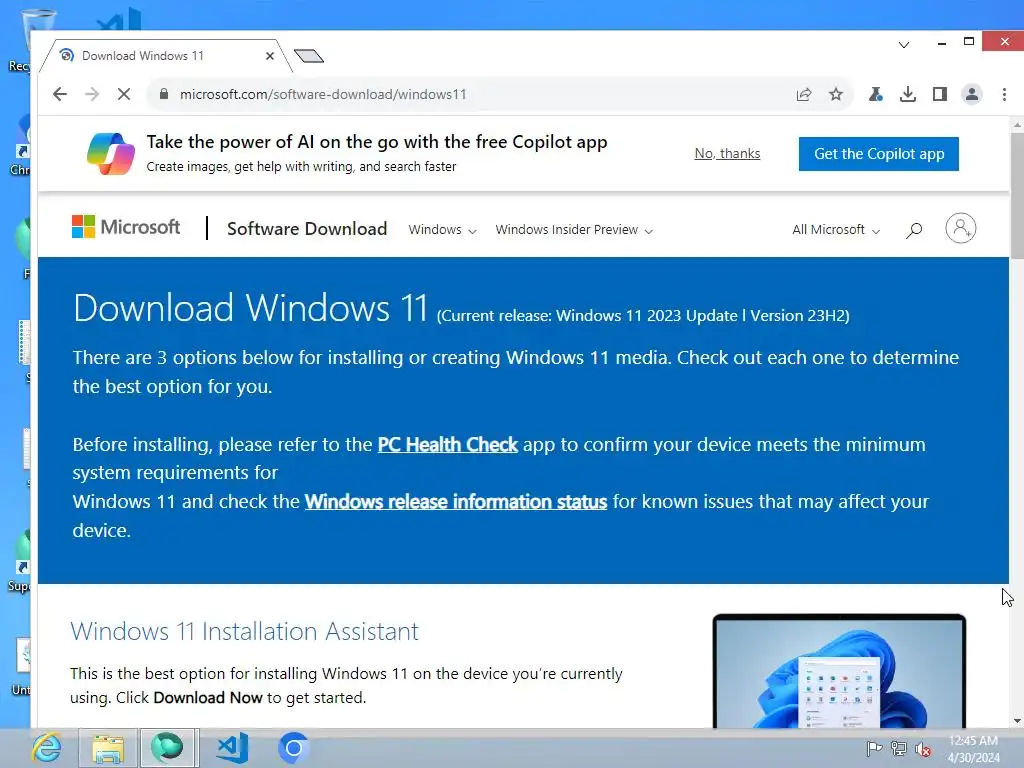This screenshot has width=1024, height=768.
Task: Click the site search magnifier icon
Action: pos(914,230)
